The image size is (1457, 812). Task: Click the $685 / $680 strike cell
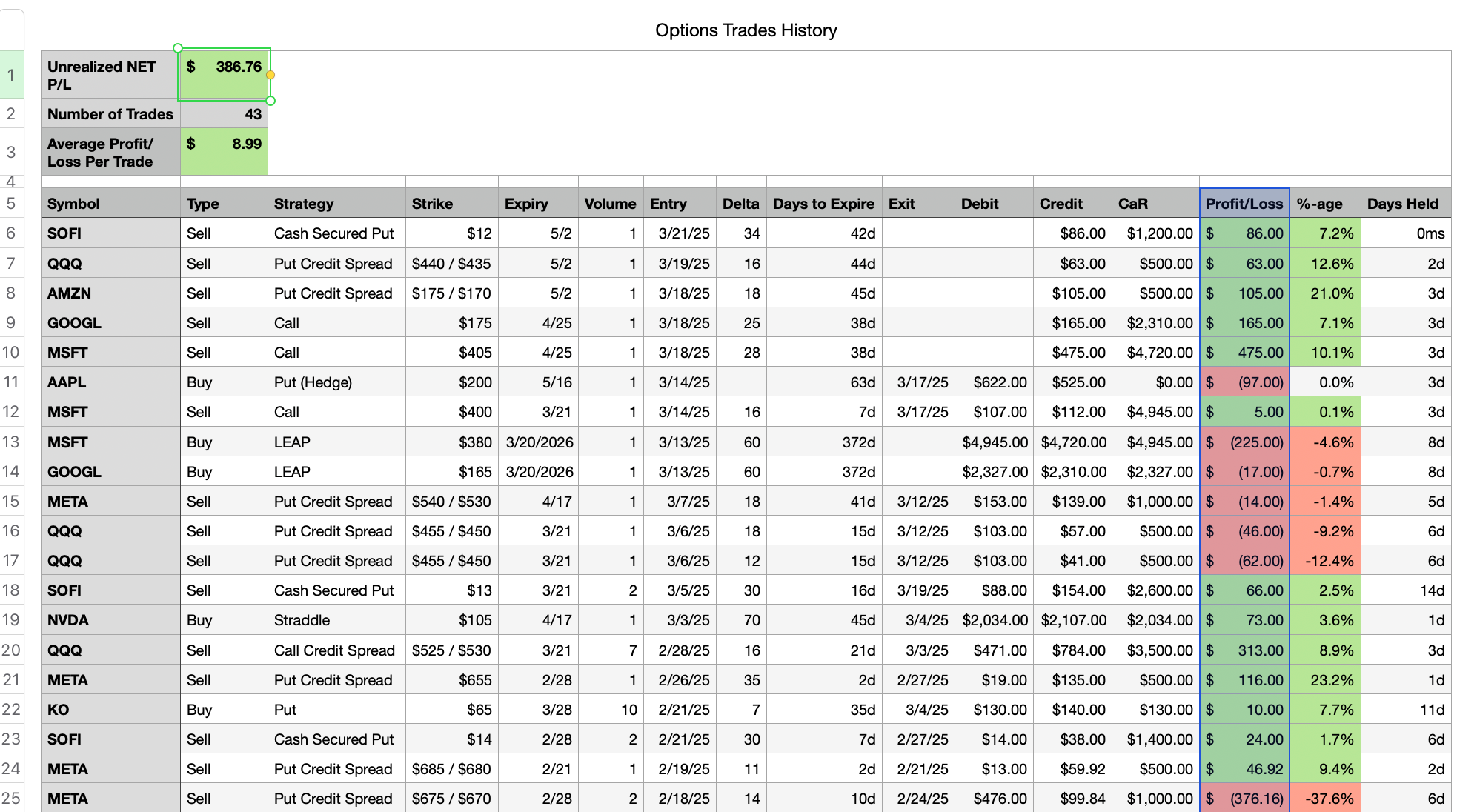click(452, 769)
